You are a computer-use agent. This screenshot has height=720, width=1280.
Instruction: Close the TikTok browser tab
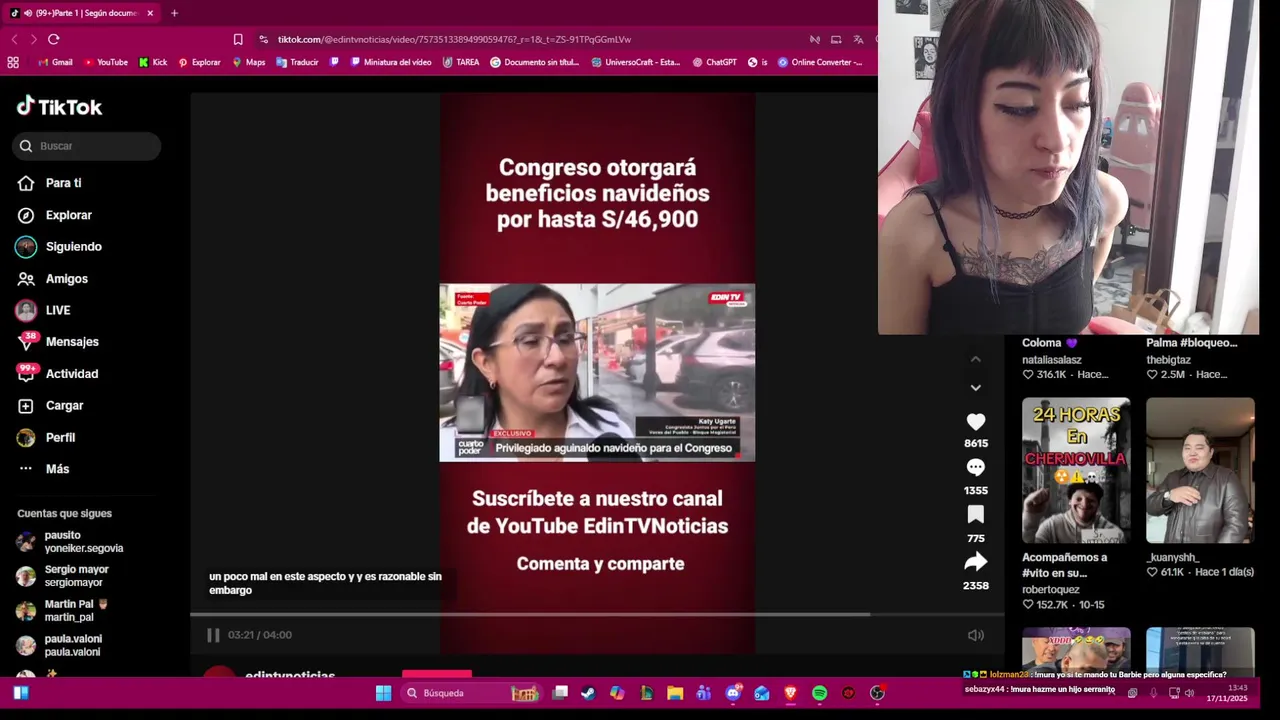click(150, 13)
